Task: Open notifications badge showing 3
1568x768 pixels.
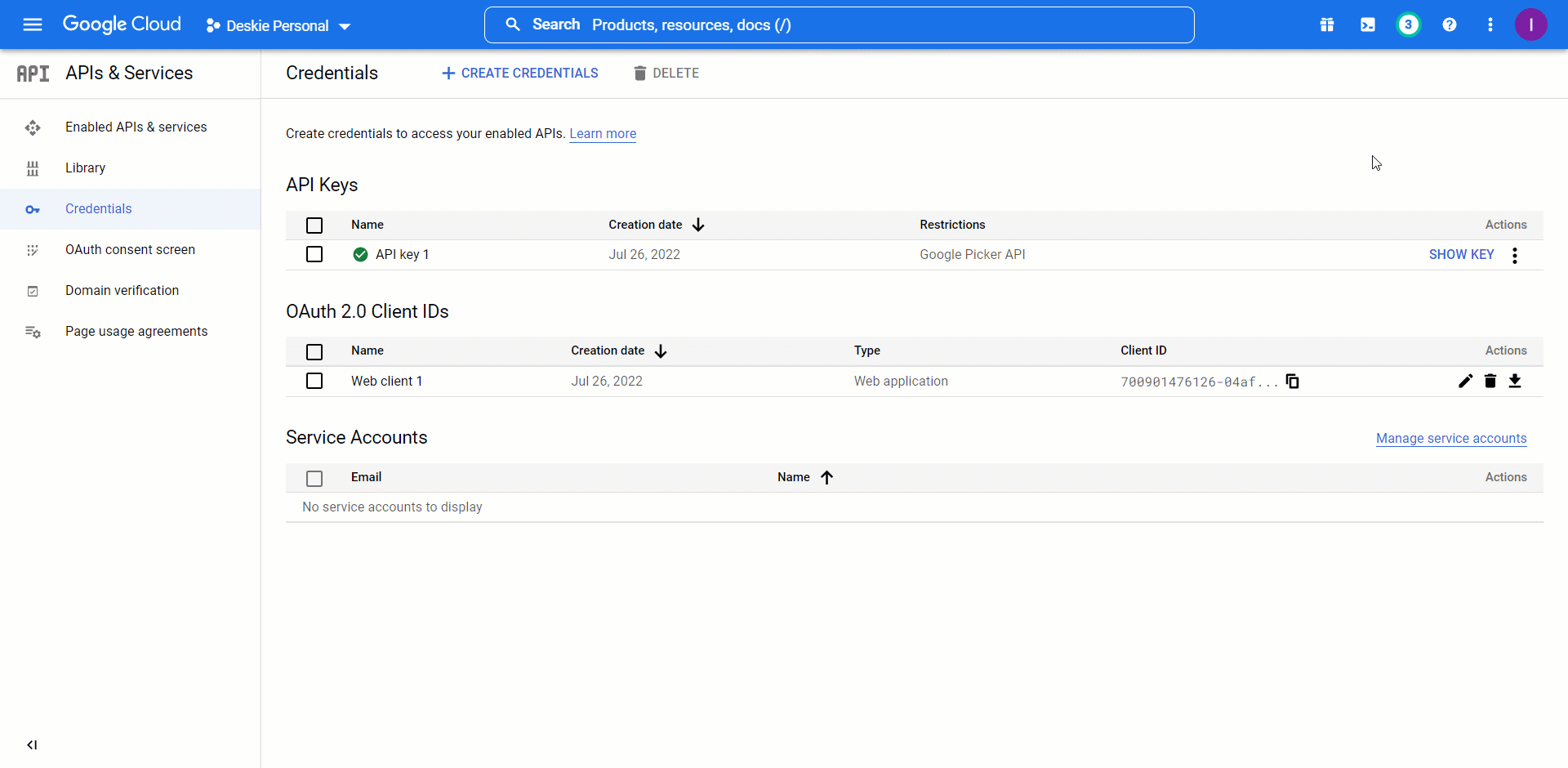Action: pos(1409,25)
